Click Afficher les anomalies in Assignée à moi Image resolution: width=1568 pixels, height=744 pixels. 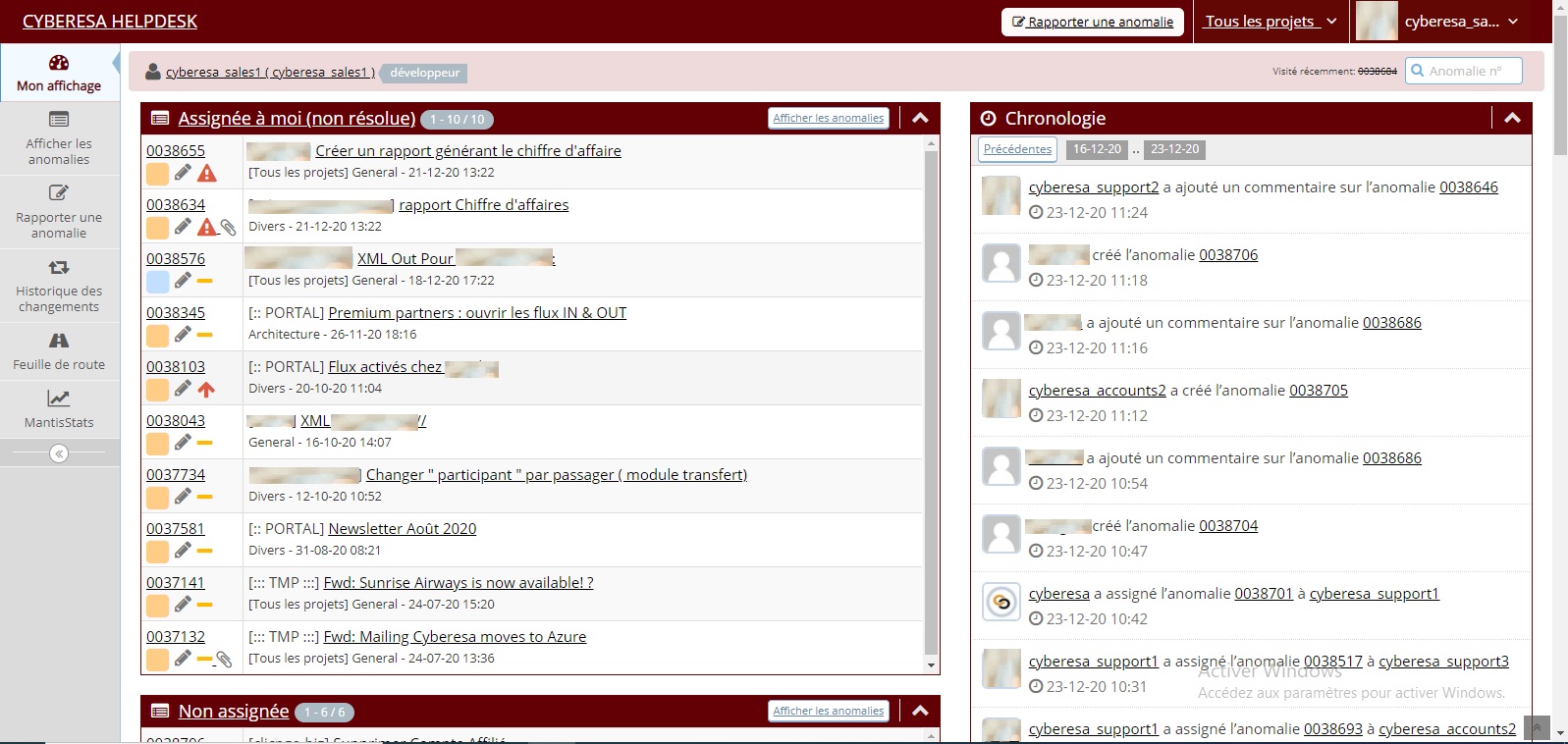click(829, 118)
